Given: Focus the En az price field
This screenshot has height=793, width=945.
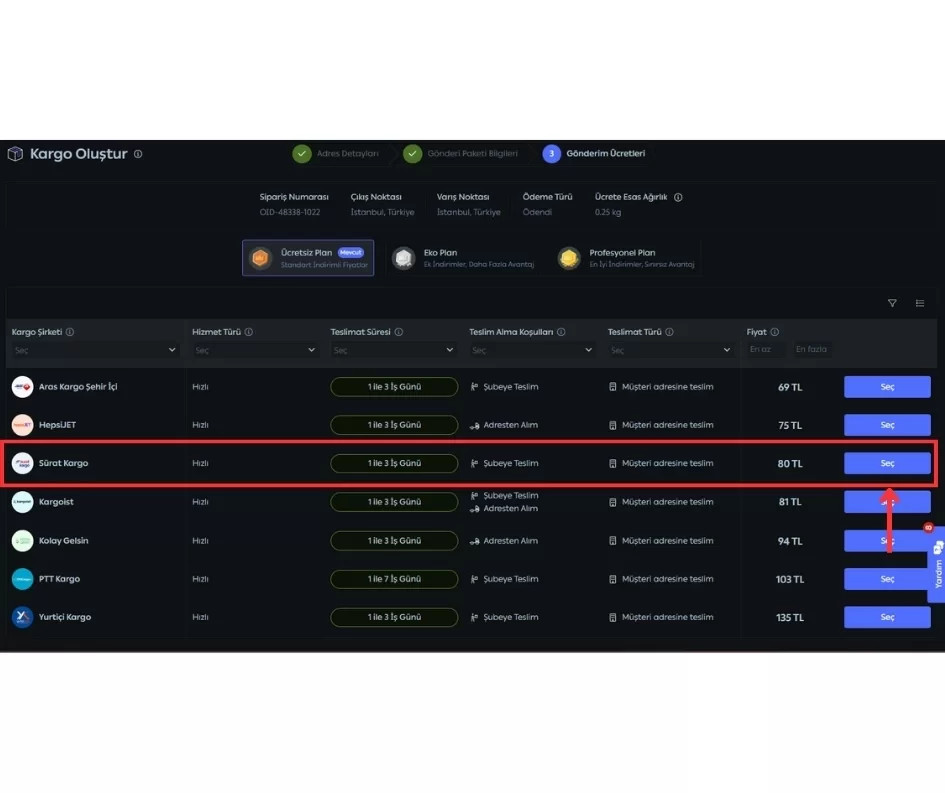Looking at the screenshot, I should [765, 349].
